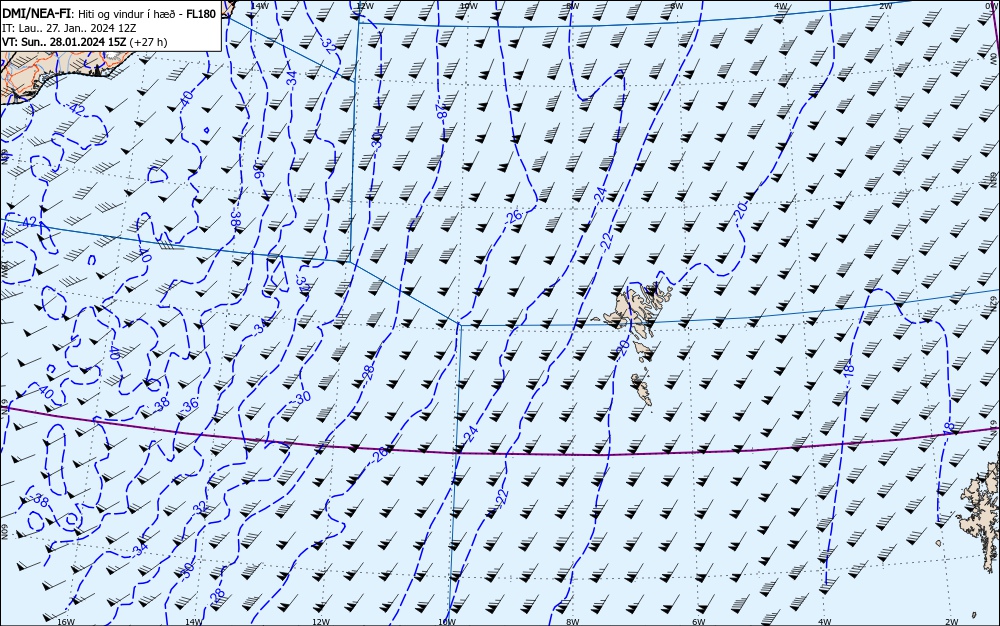Image resolution: width=1000 pixels, height=626 pixels.
Task: Click the -26 label crossing the purple boundary line
Action: [x=378, y=455]
